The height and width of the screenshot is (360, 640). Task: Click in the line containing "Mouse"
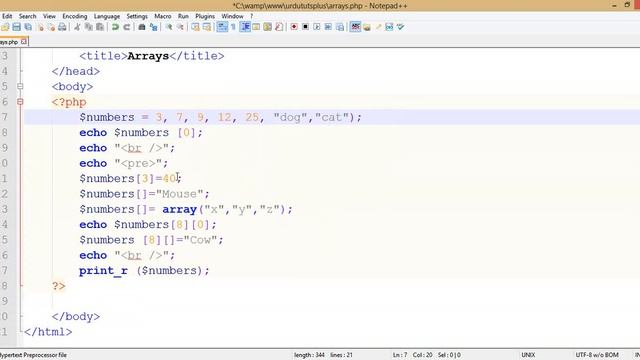144,194
